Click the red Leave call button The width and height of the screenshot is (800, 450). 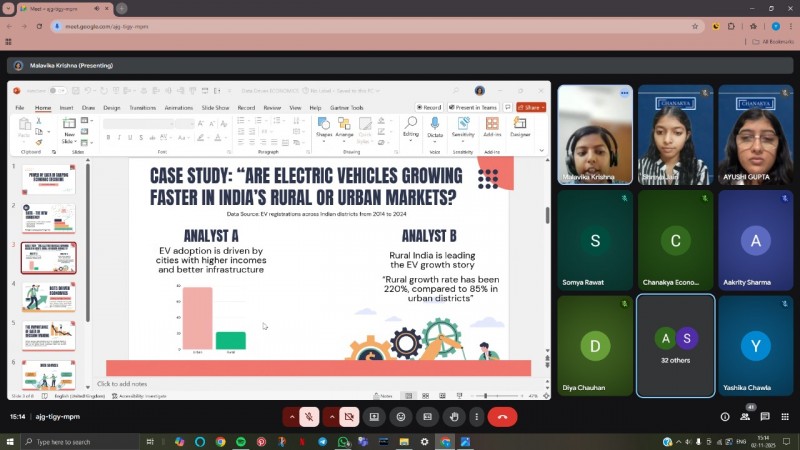[502, 416]
